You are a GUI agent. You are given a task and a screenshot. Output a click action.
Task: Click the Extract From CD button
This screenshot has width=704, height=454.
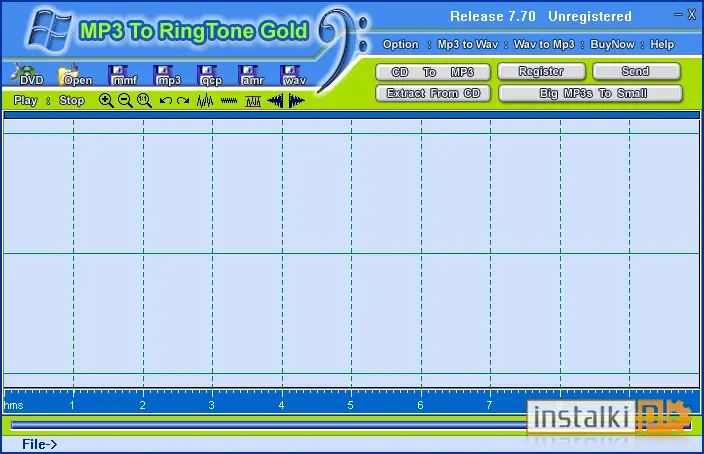pyautogui.click(x=433, y=93)
